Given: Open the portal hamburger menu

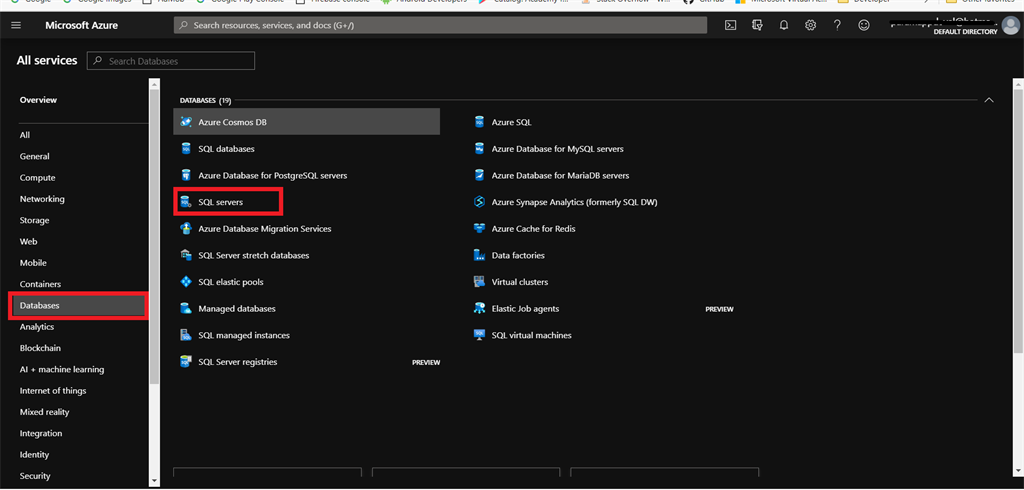Looking at the screenshot, I should [16, 25].
